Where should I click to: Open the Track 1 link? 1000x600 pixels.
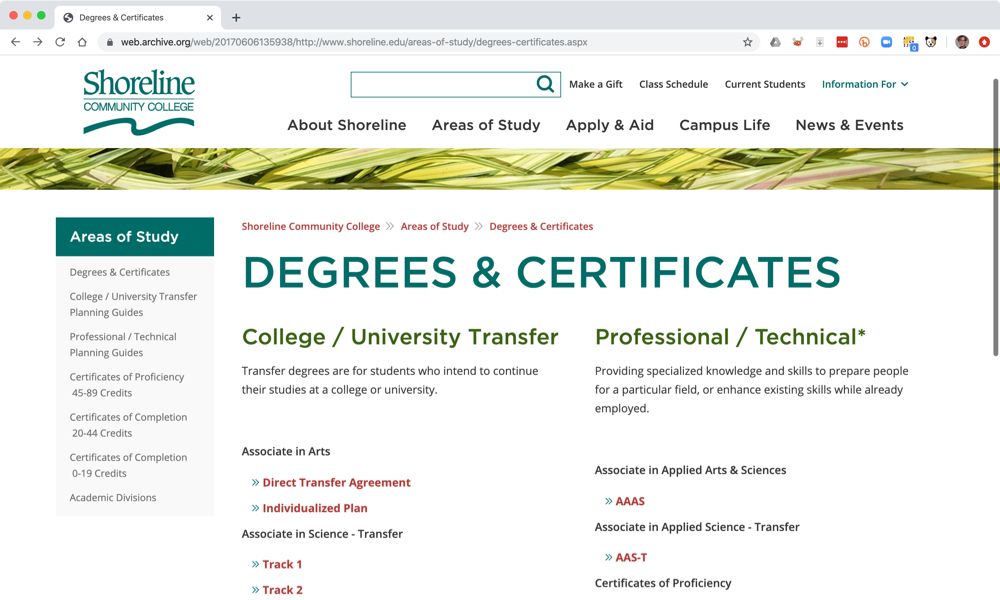[x=282, y=564]
